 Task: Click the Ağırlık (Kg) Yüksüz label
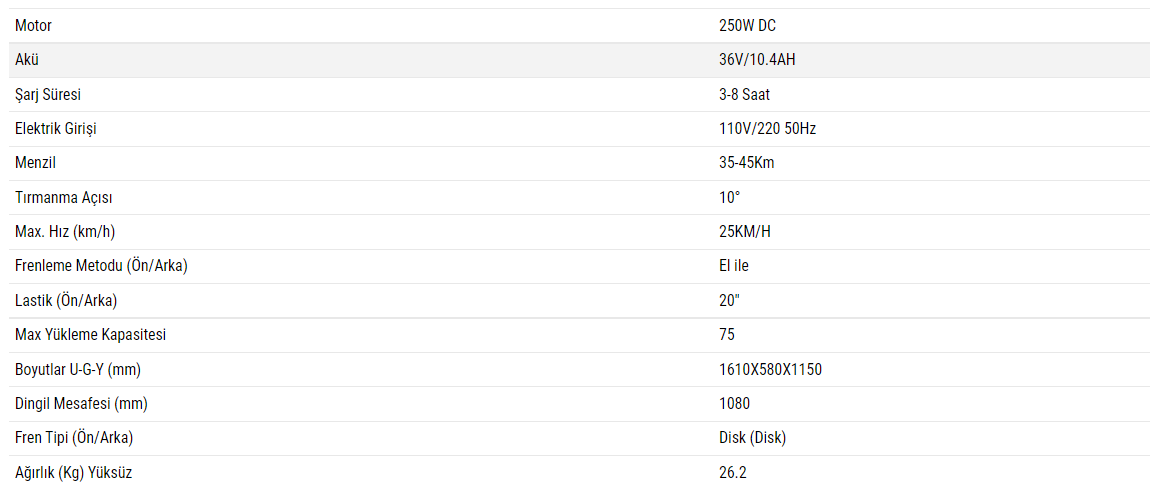coord(73,473)
